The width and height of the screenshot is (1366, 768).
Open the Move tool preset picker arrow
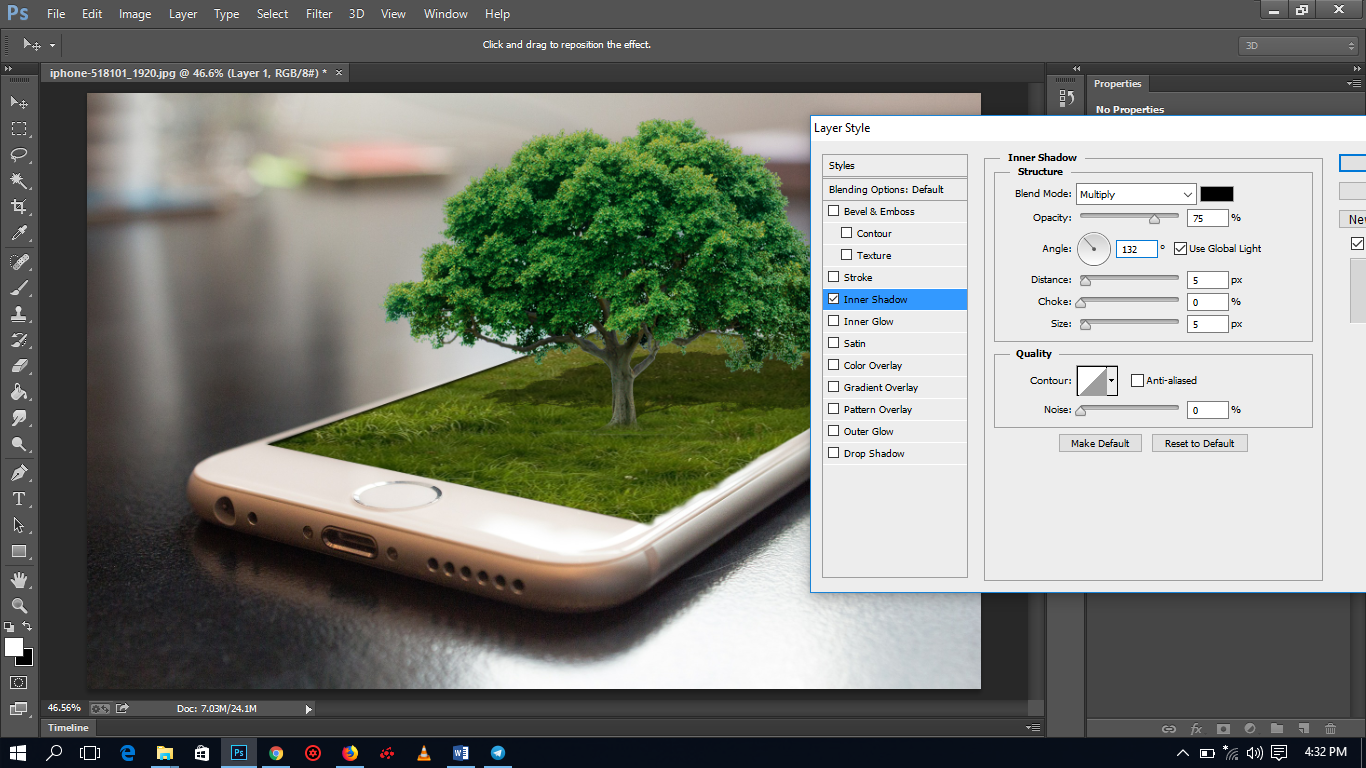[52, 45]
